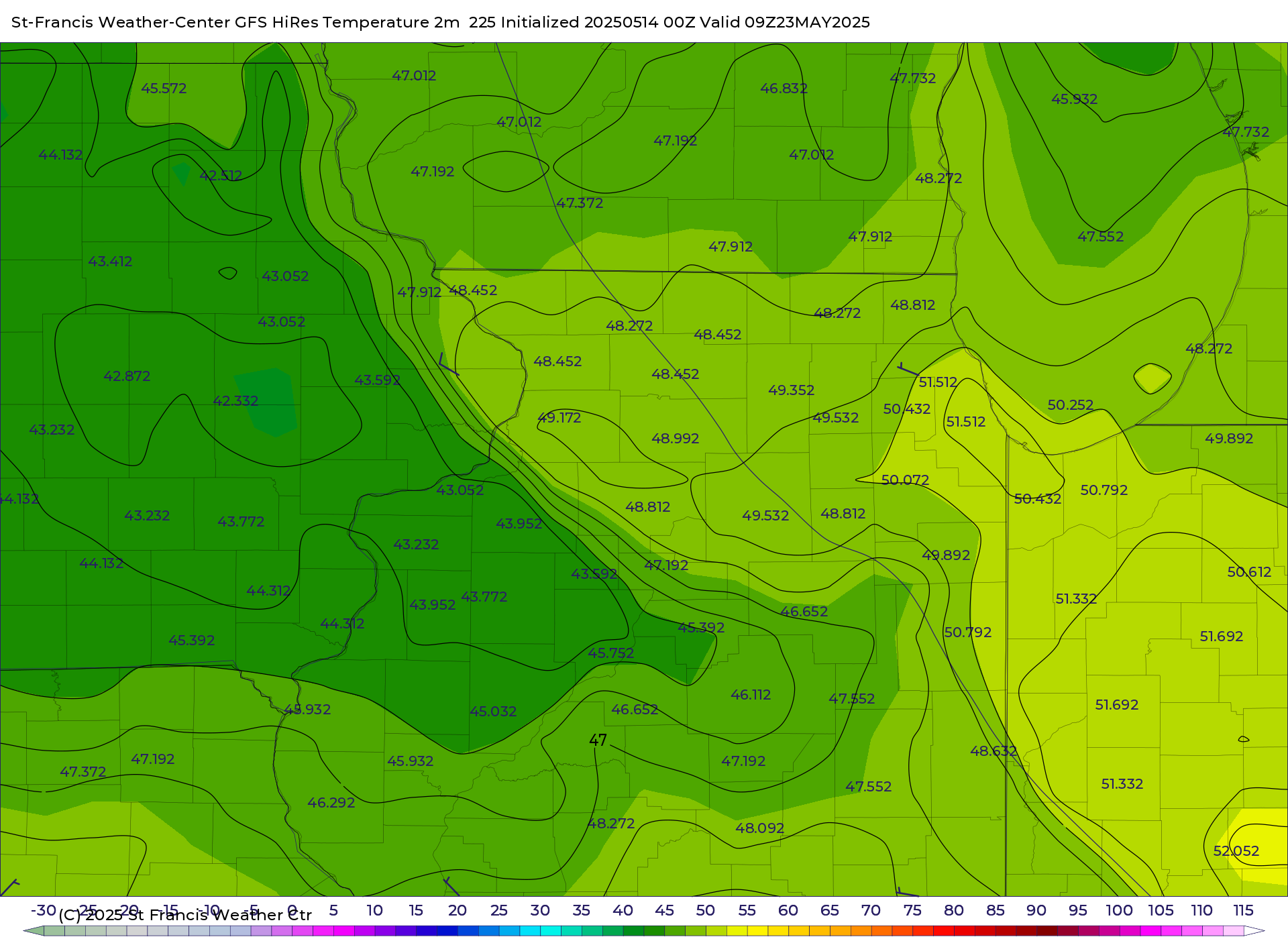Click the 'Valid 09Z23MAY2025' timestamp

coord(785,22)
